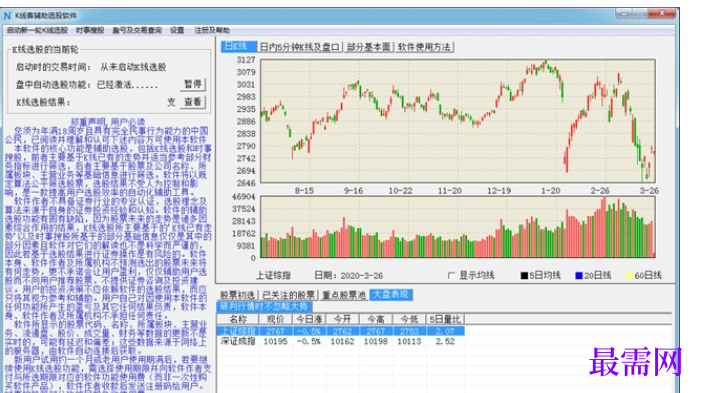Viewport: 701px width, 393px height.
Task: Click the 深证成指 今低 value 10113
Action: pos(409,341)
